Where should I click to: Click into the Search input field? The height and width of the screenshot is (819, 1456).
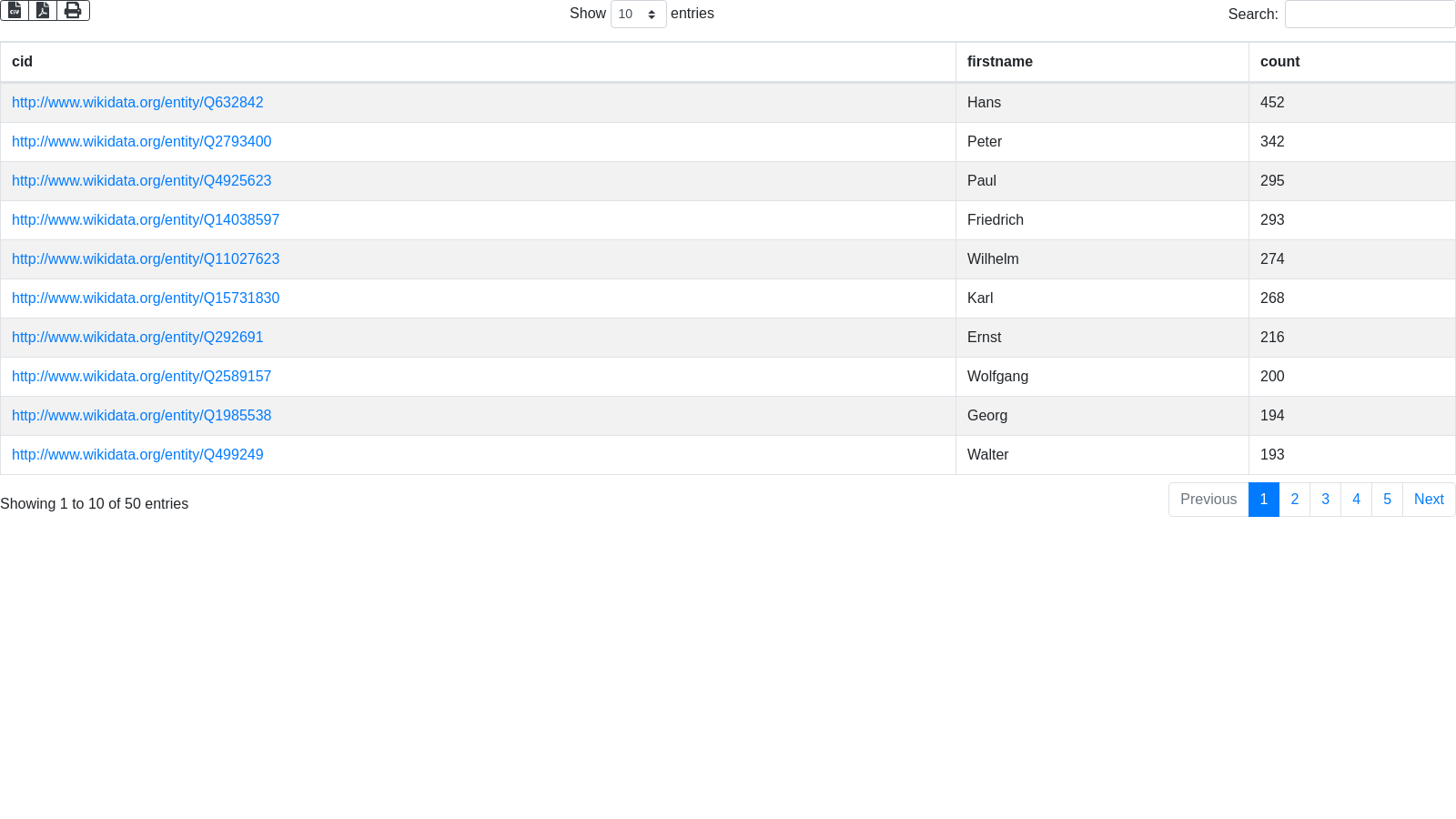1370,15
